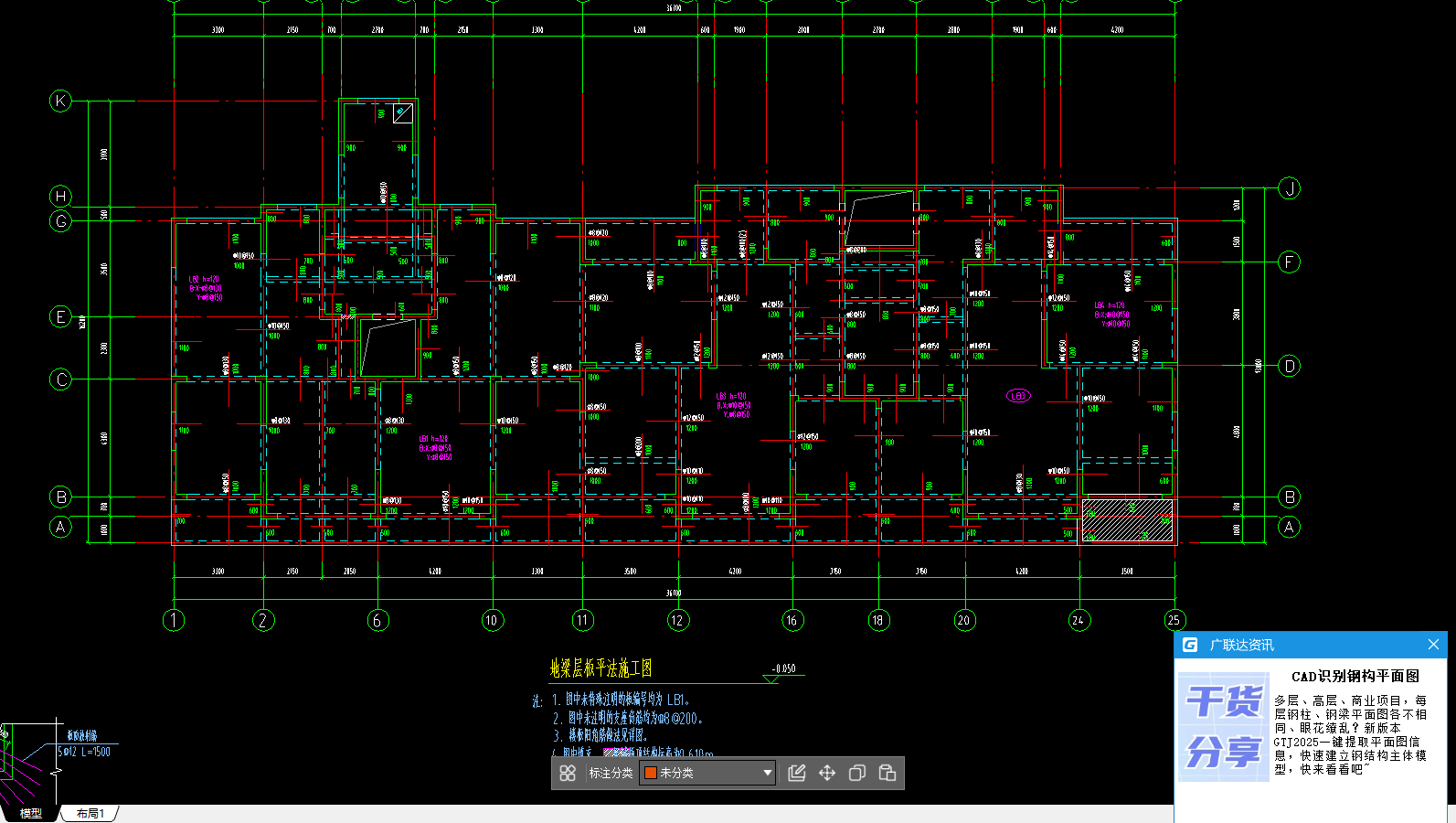Select axis bubble H
This screenshot has width=1456, height=823.
60,196
